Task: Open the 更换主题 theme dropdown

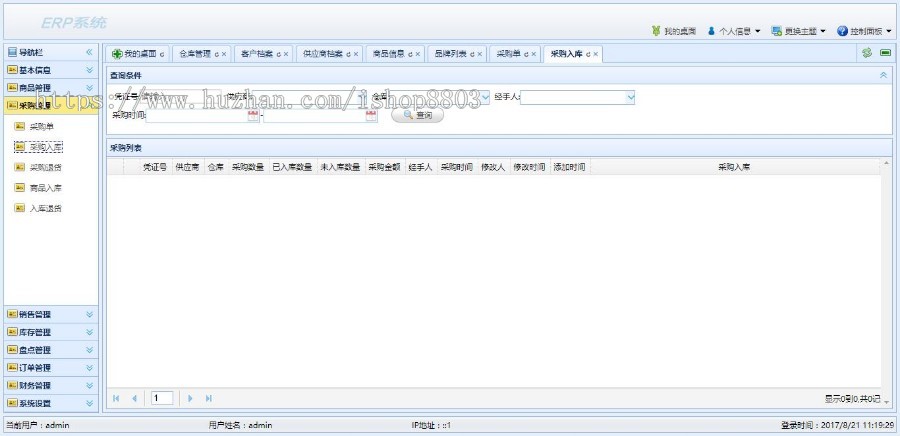Action: click(823, 32)
